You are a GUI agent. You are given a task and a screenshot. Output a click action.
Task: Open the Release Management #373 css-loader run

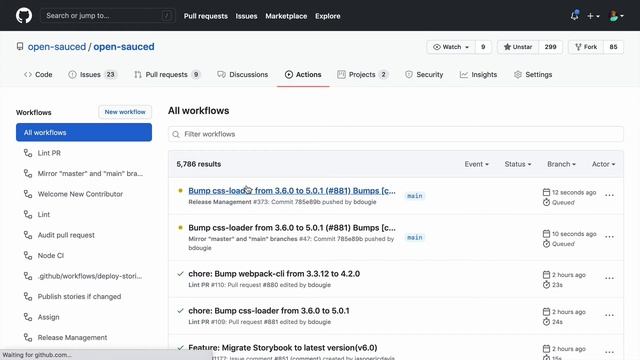292,191
